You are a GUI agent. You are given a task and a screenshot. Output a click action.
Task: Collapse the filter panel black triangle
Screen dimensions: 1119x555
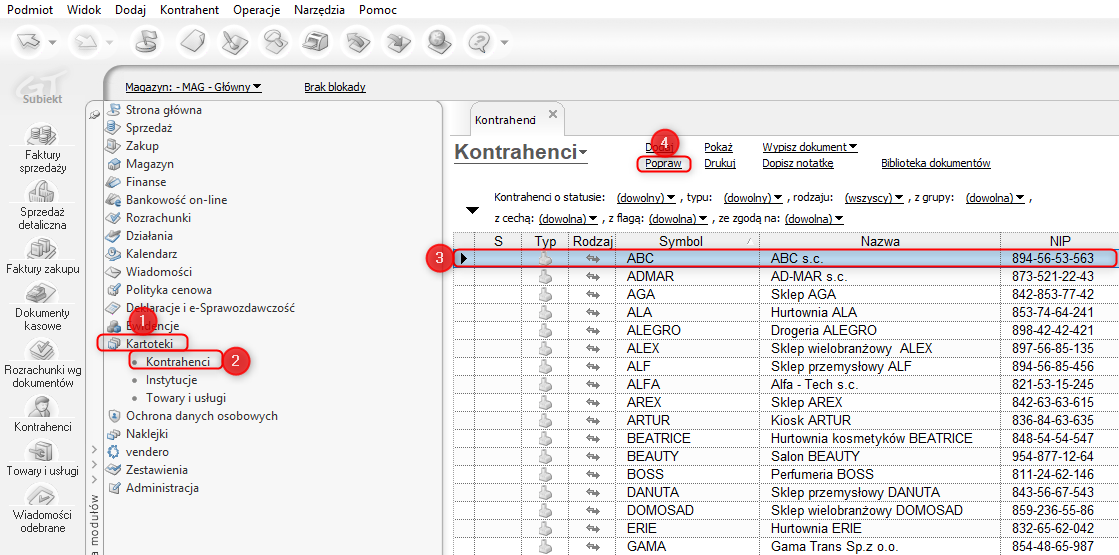pos(472,210)
